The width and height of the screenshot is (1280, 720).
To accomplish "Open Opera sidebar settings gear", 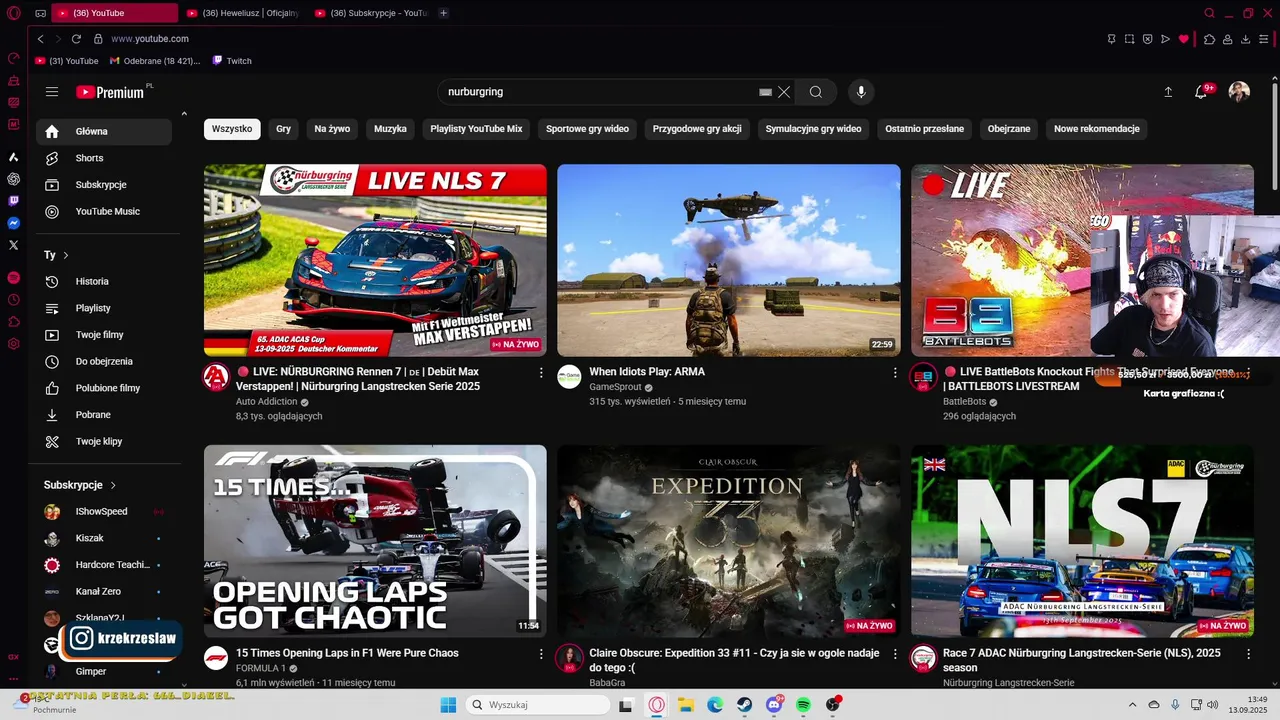I will point(14,344).
